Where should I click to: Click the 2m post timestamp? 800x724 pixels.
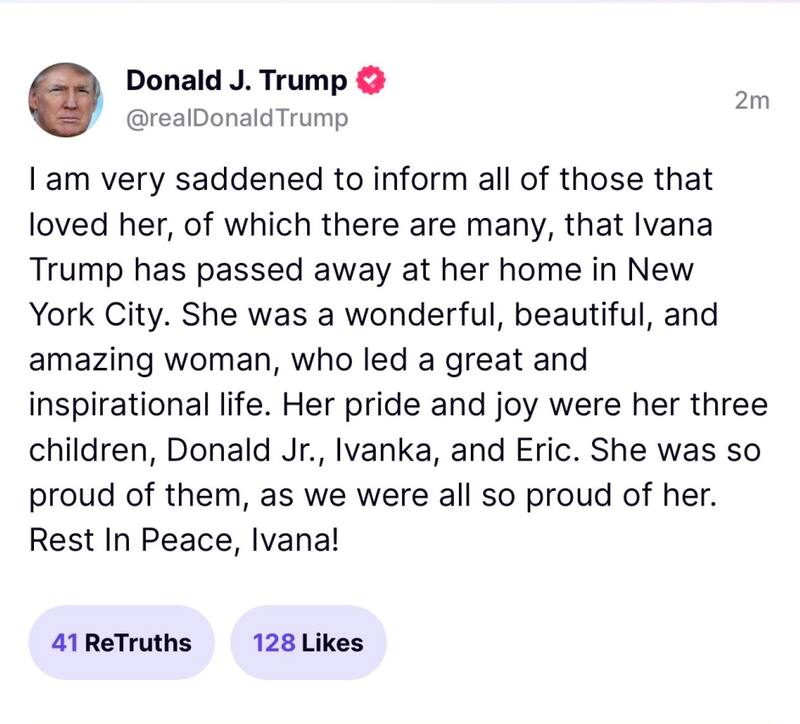click(x=752, y=100)
